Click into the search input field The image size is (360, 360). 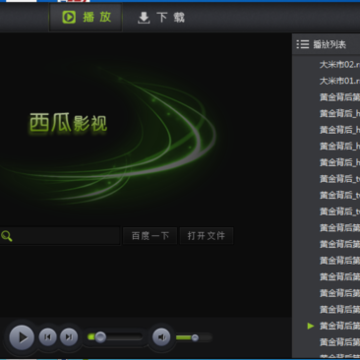[60, 236]
